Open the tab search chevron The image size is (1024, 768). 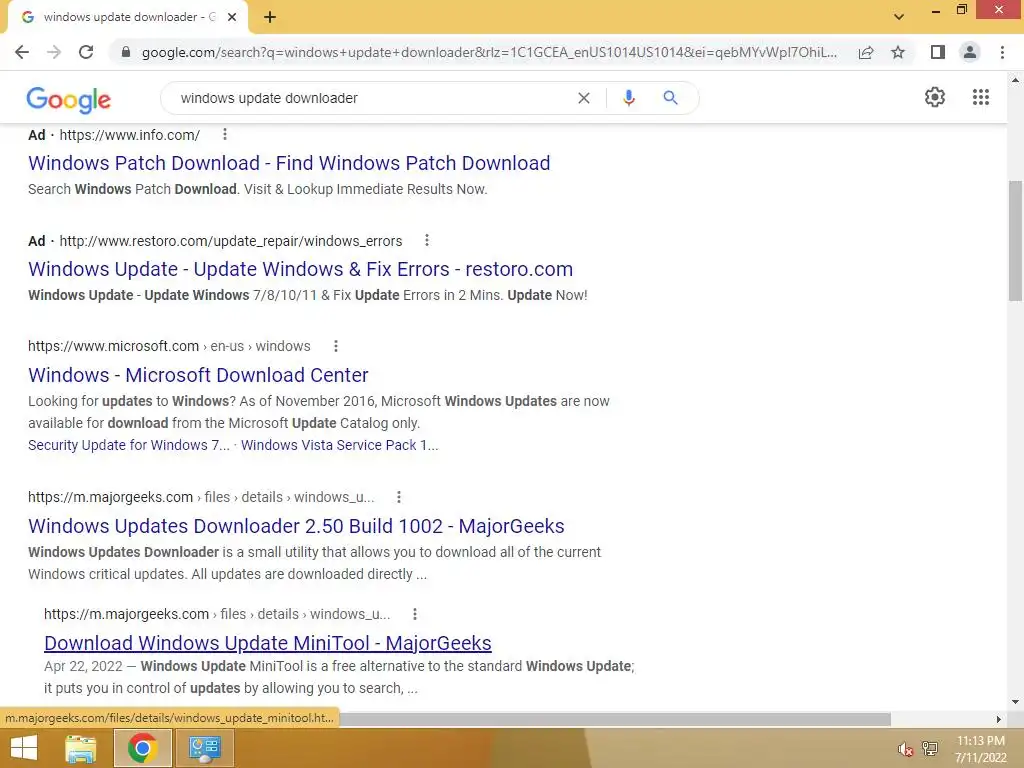pos(899,17)
